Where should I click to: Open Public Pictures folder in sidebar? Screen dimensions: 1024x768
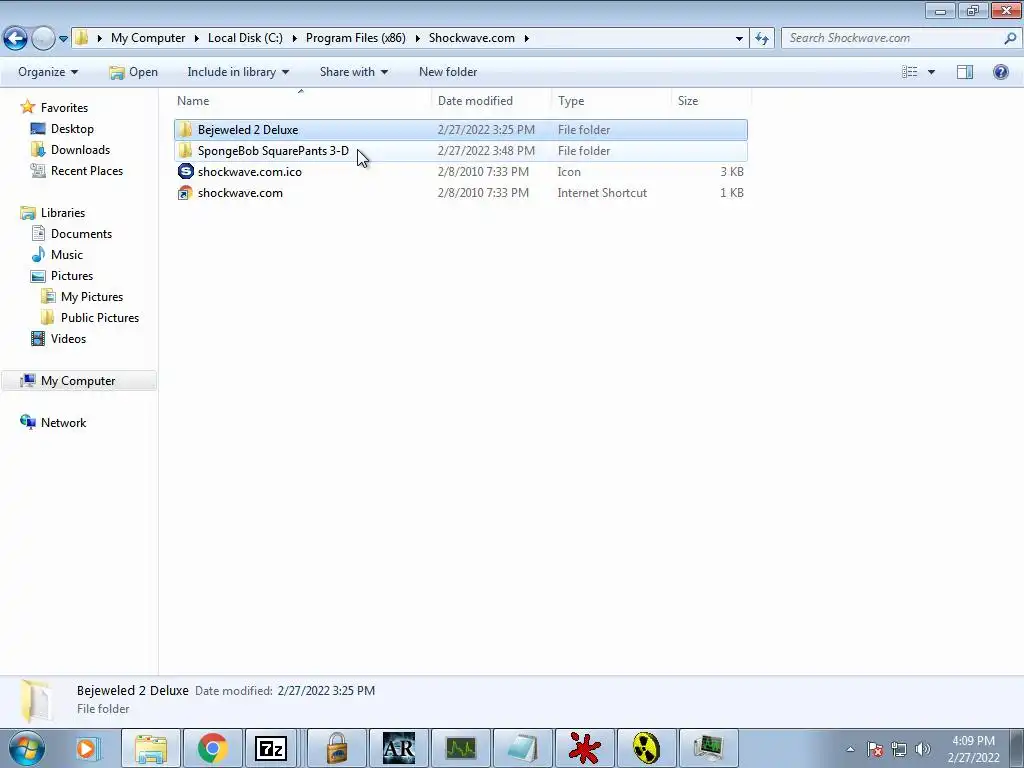tap(100, 317)
